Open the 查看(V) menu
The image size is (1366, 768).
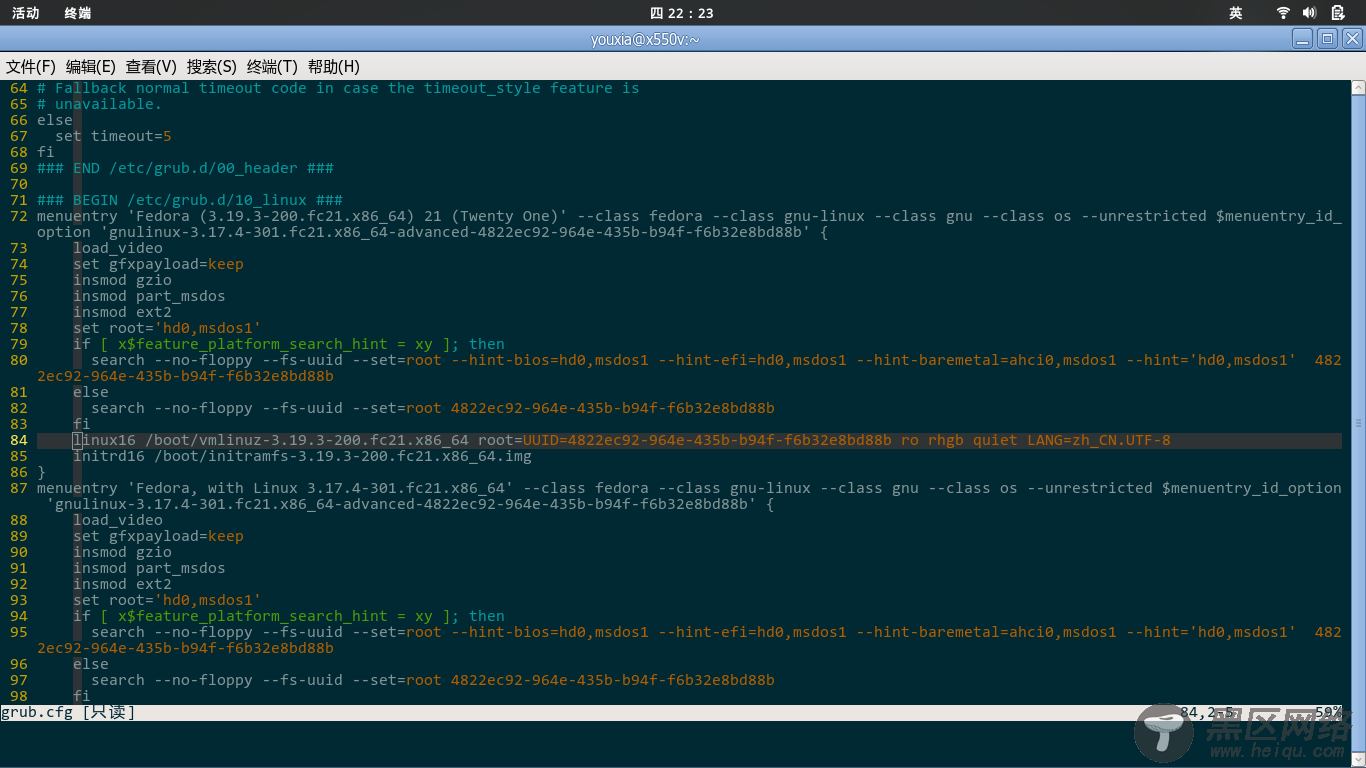coord(151,67)
